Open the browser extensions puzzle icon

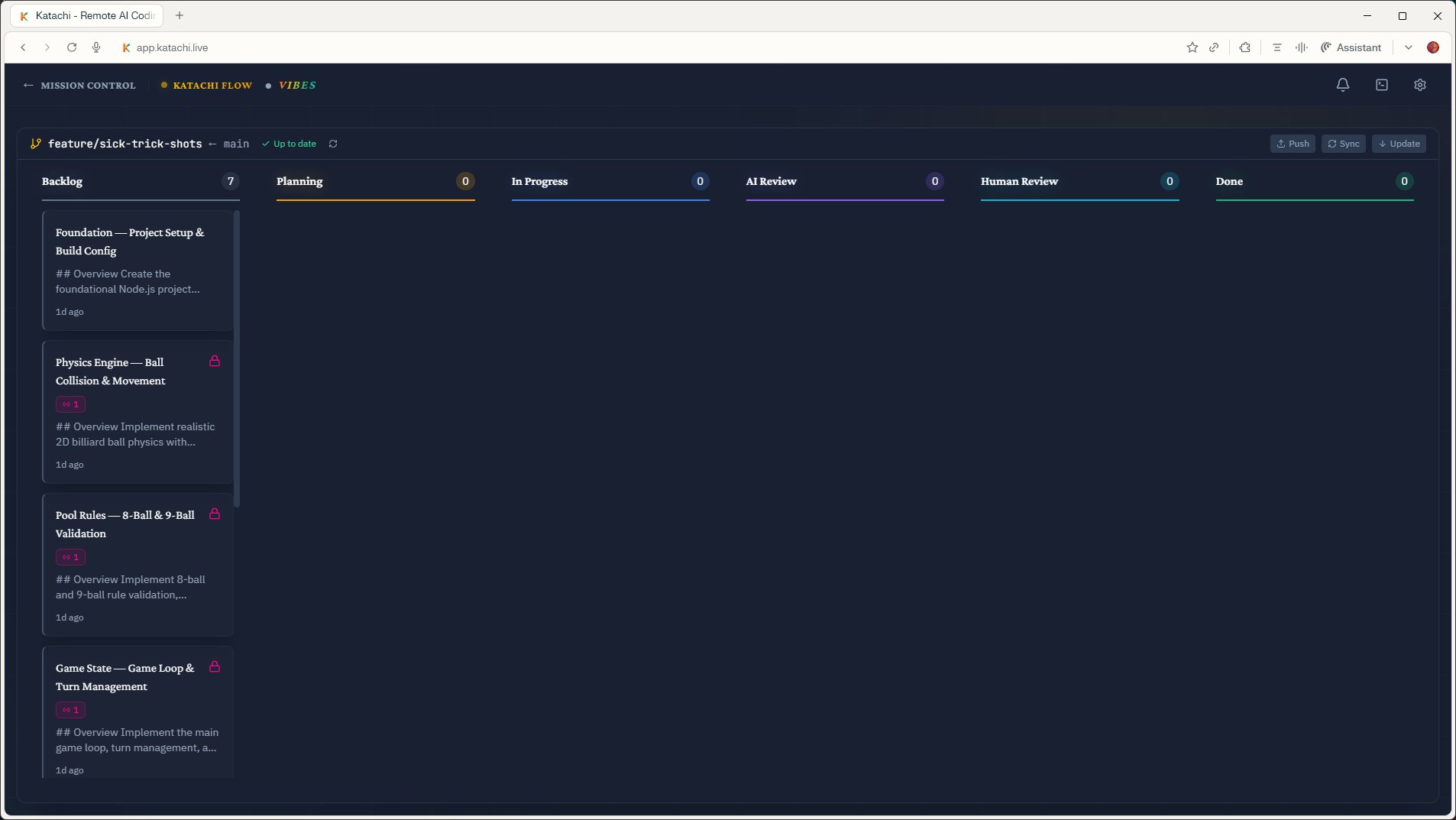1244,47
